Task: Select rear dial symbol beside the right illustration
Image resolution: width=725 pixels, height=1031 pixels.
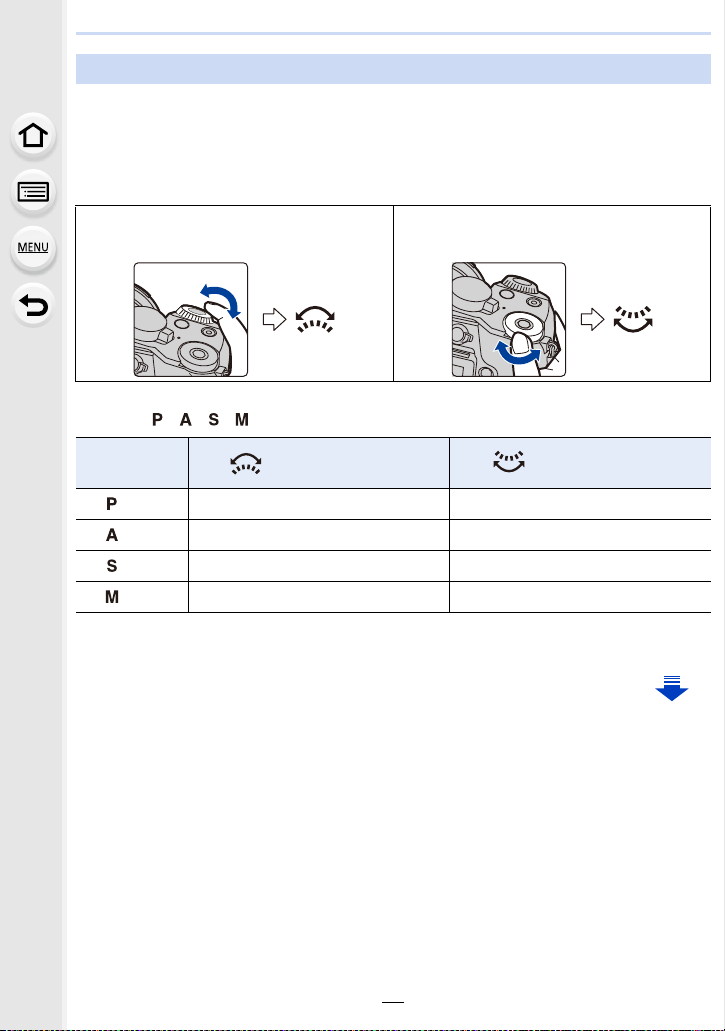Action: tap(632, 319)
